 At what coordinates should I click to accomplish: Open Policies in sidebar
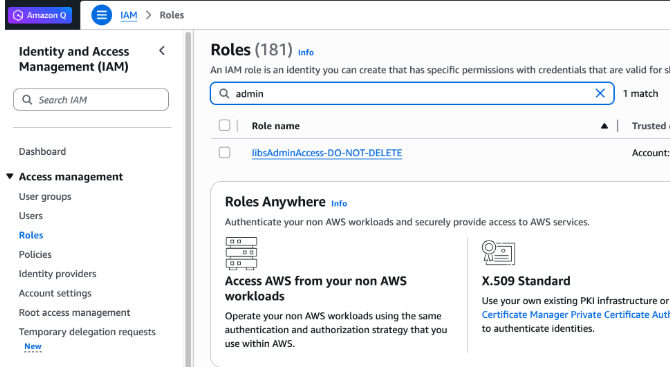point(35,255)
